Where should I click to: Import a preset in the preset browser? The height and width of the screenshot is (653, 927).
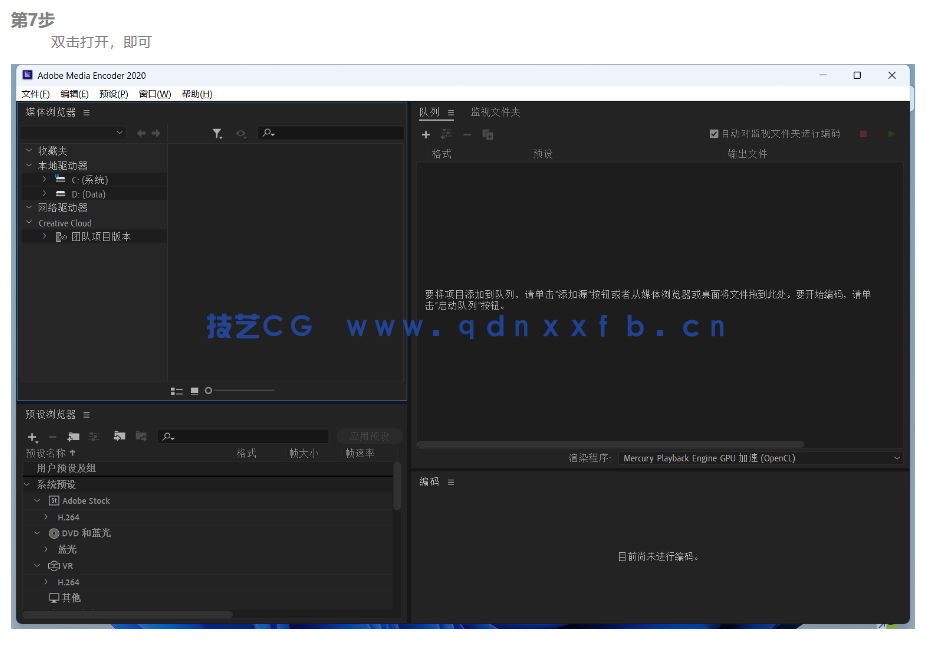tap(120, 437)
